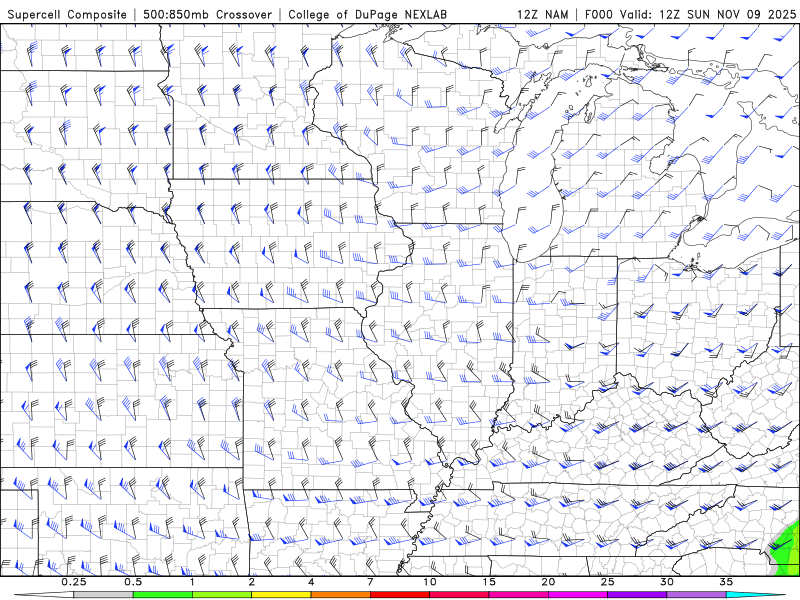Click the colorbar label 1

click(192, 582)
